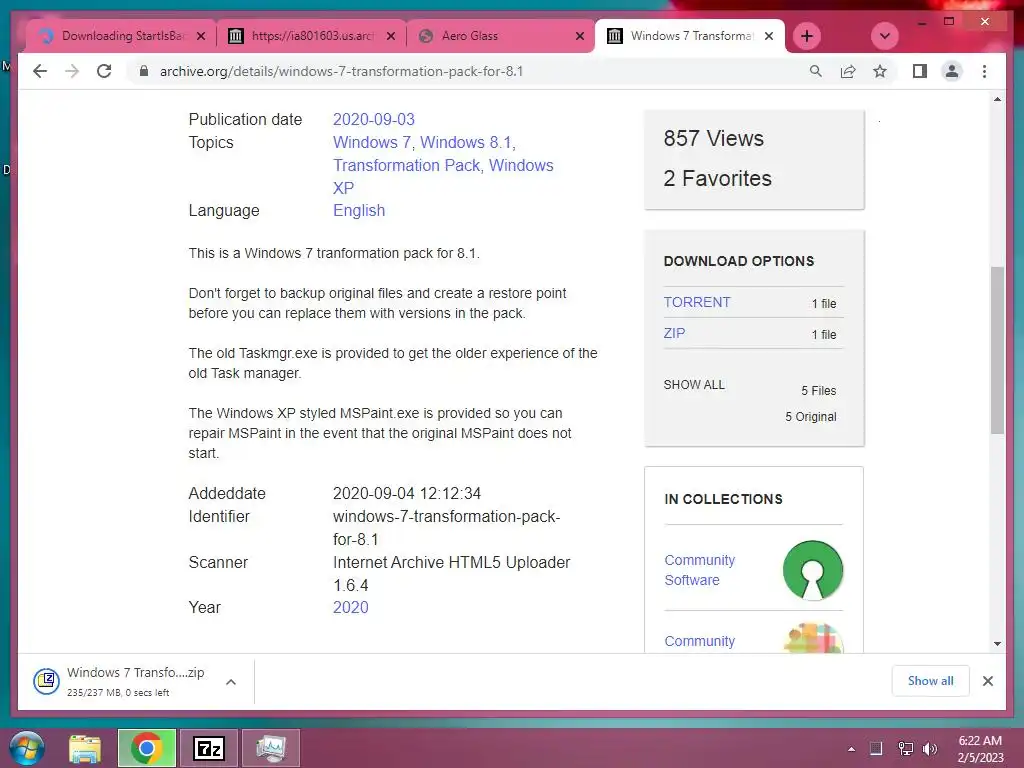Image resolution: width=1024 pixels, height=768 pixels.
Task: Close the Downloading StartIsBack tab
Action: [x=201, y=36]
